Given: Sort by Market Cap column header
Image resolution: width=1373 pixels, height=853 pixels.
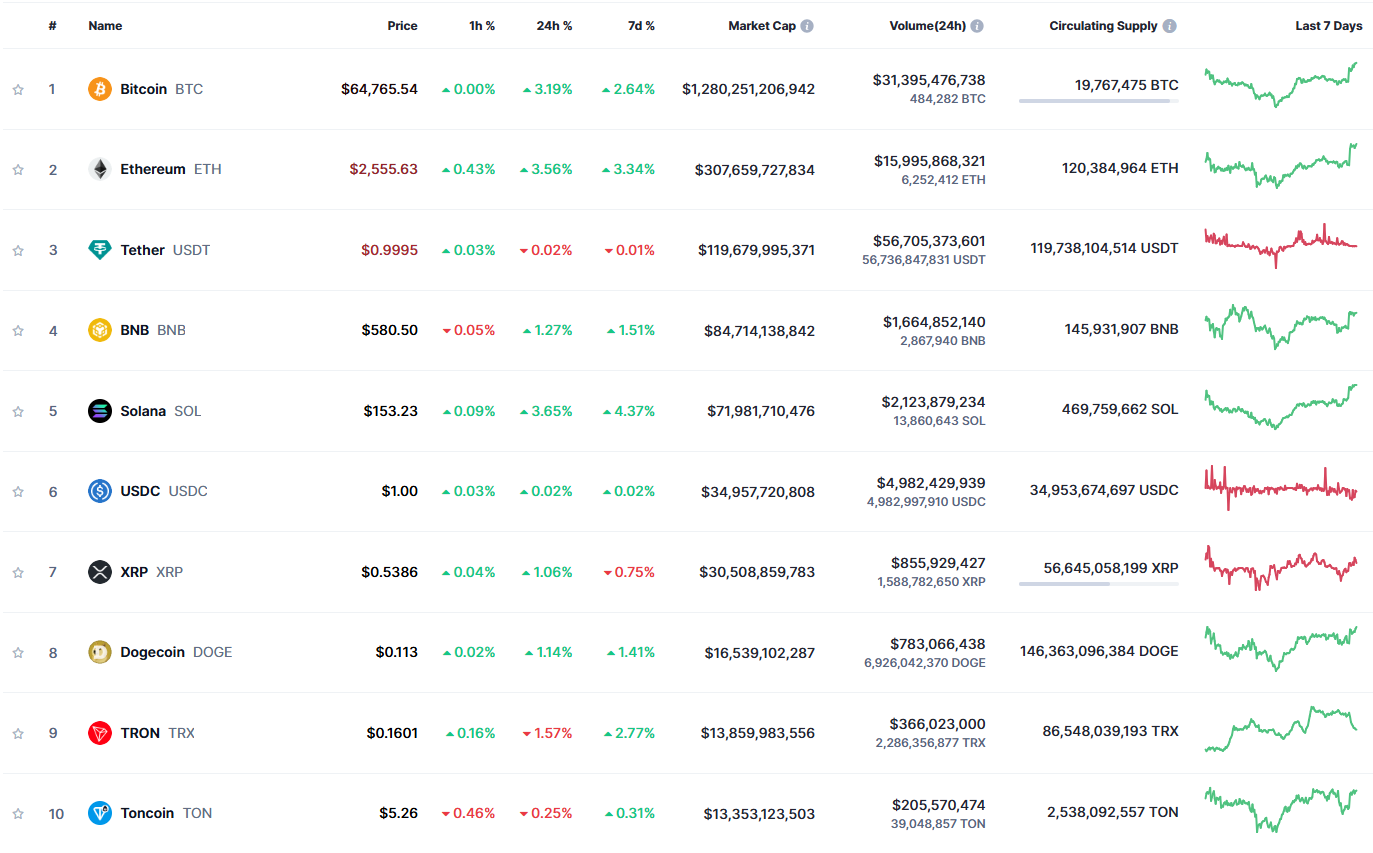Looking at the screenshot, I should coord(761,26).
